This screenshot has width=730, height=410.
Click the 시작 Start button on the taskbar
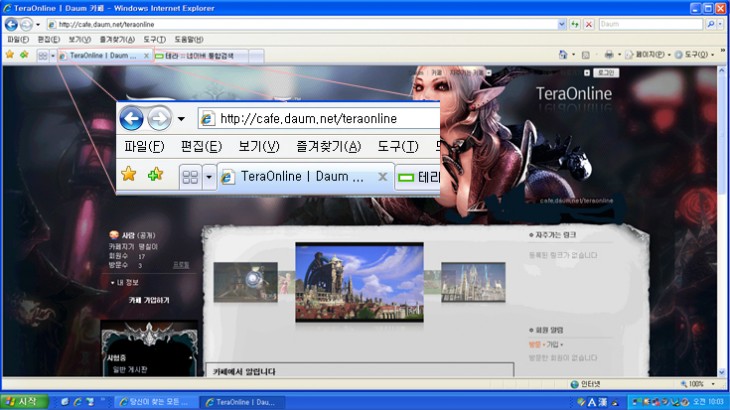click(24, 402)
